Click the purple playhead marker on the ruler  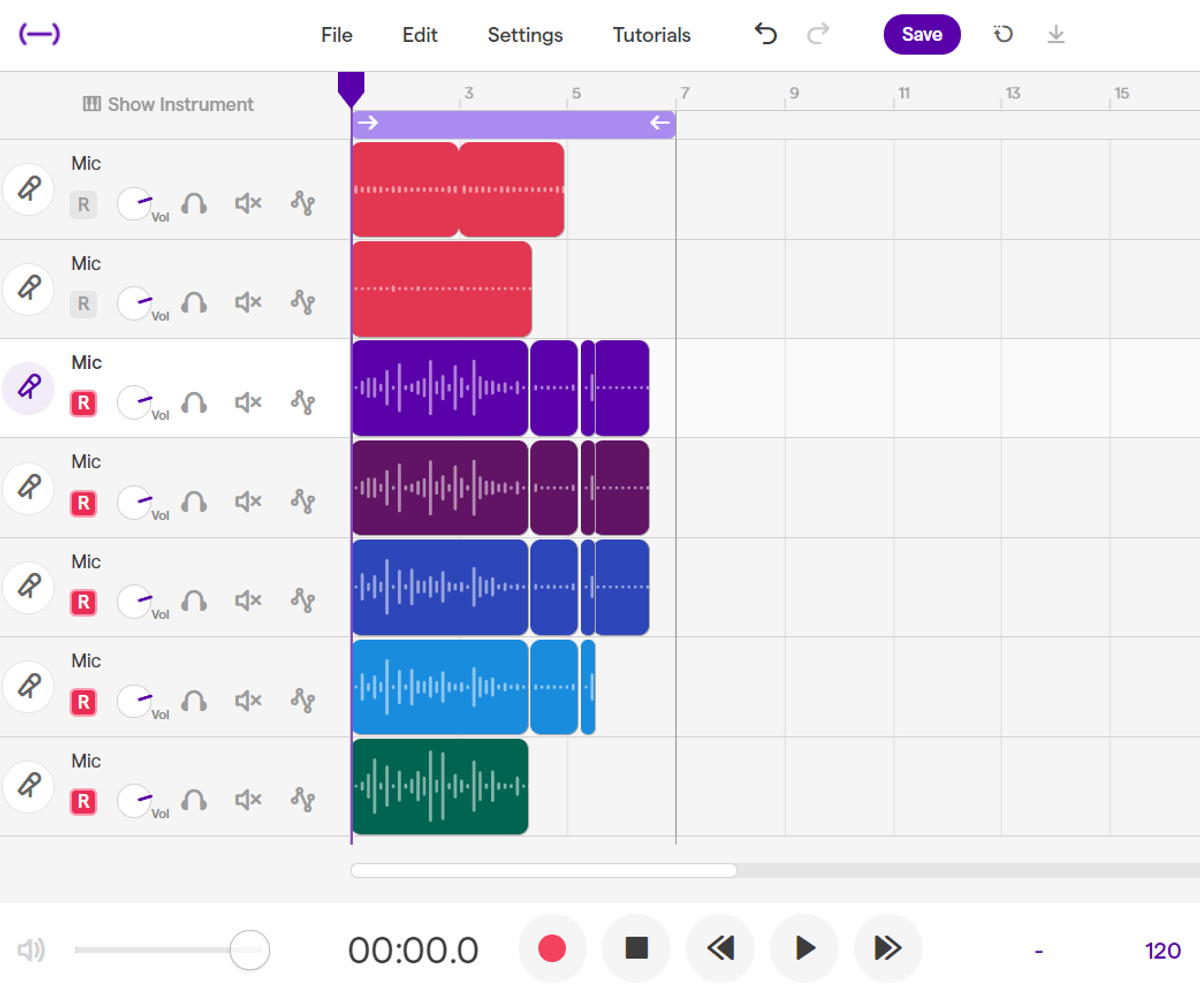(x=351, y=88)
